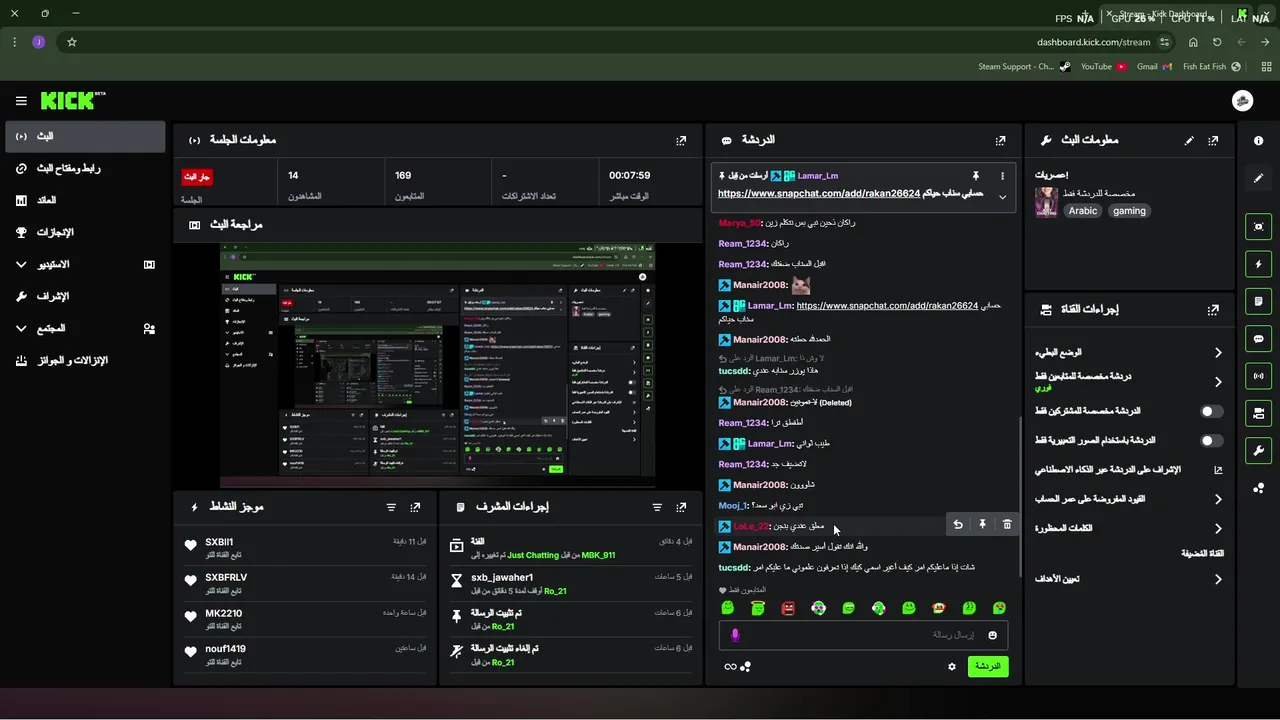Open the filter in the إجراءات المشرف panel
1280x720 pixels.
657,508
